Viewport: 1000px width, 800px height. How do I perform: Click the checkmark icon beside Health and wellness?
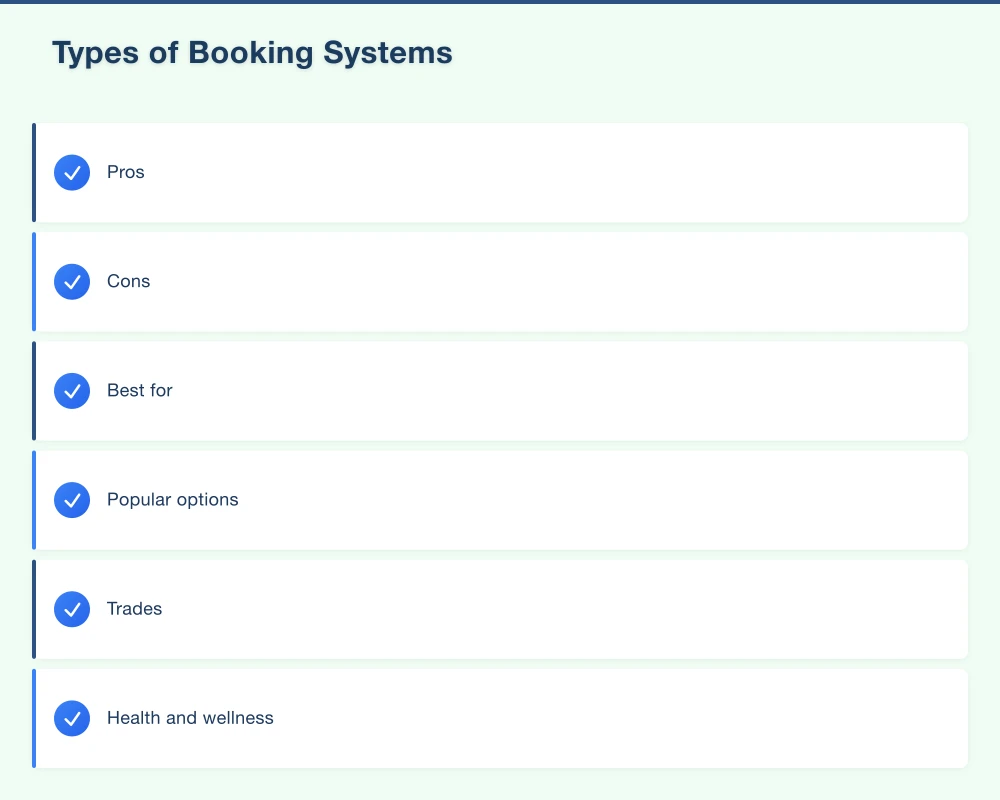tap(72, 718)
